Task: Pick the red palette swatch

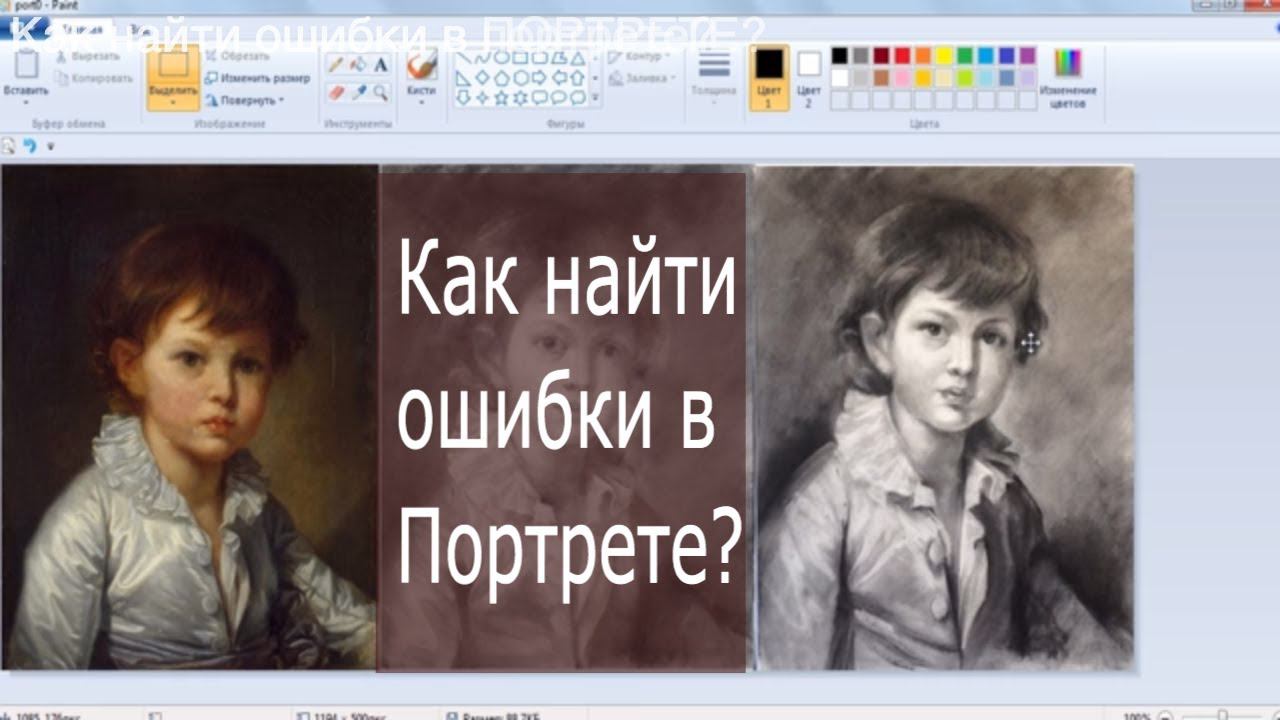Action: click(x=903, y=56)
